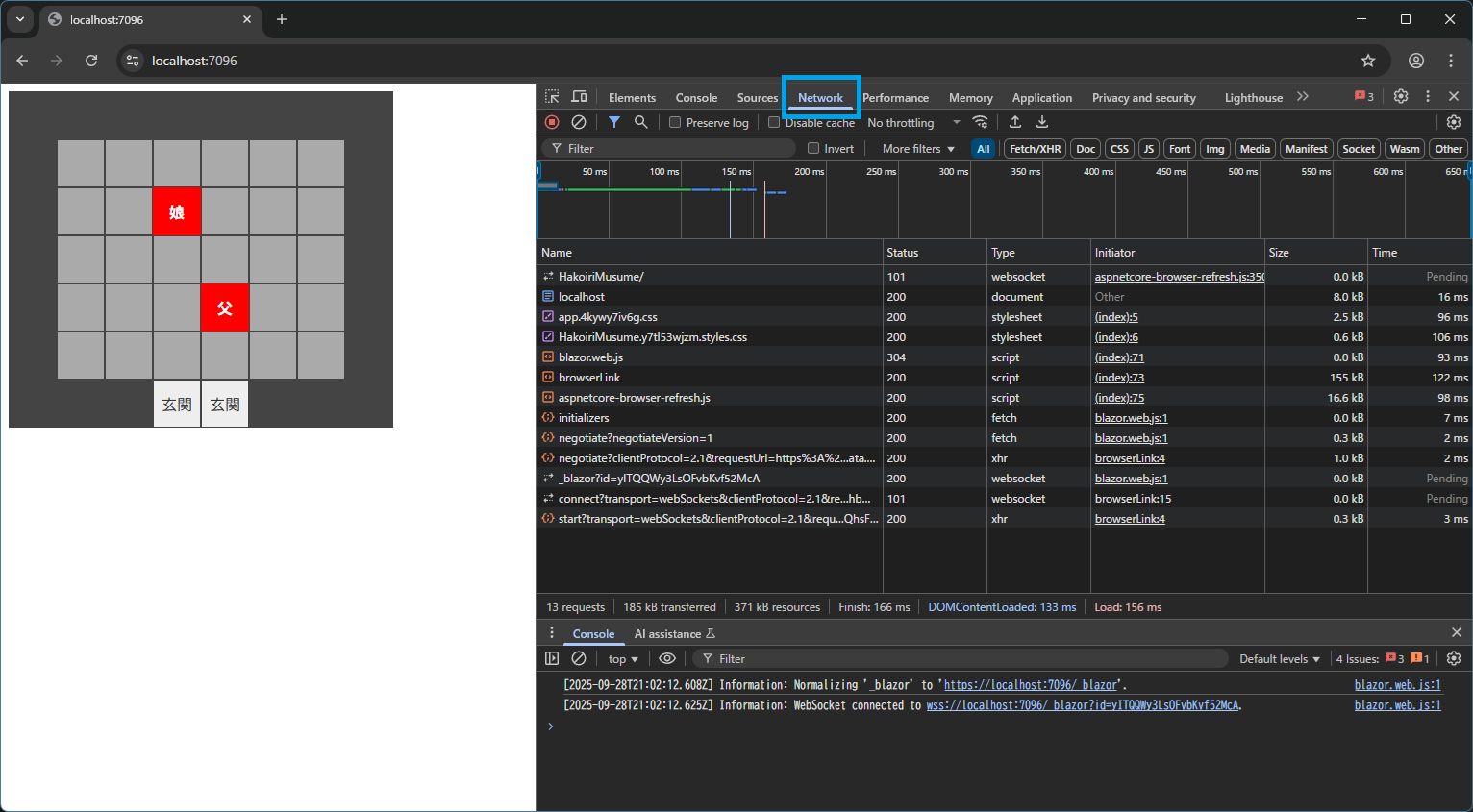
Task: Open network conditions panel
Action: click(x=980, y=122)
